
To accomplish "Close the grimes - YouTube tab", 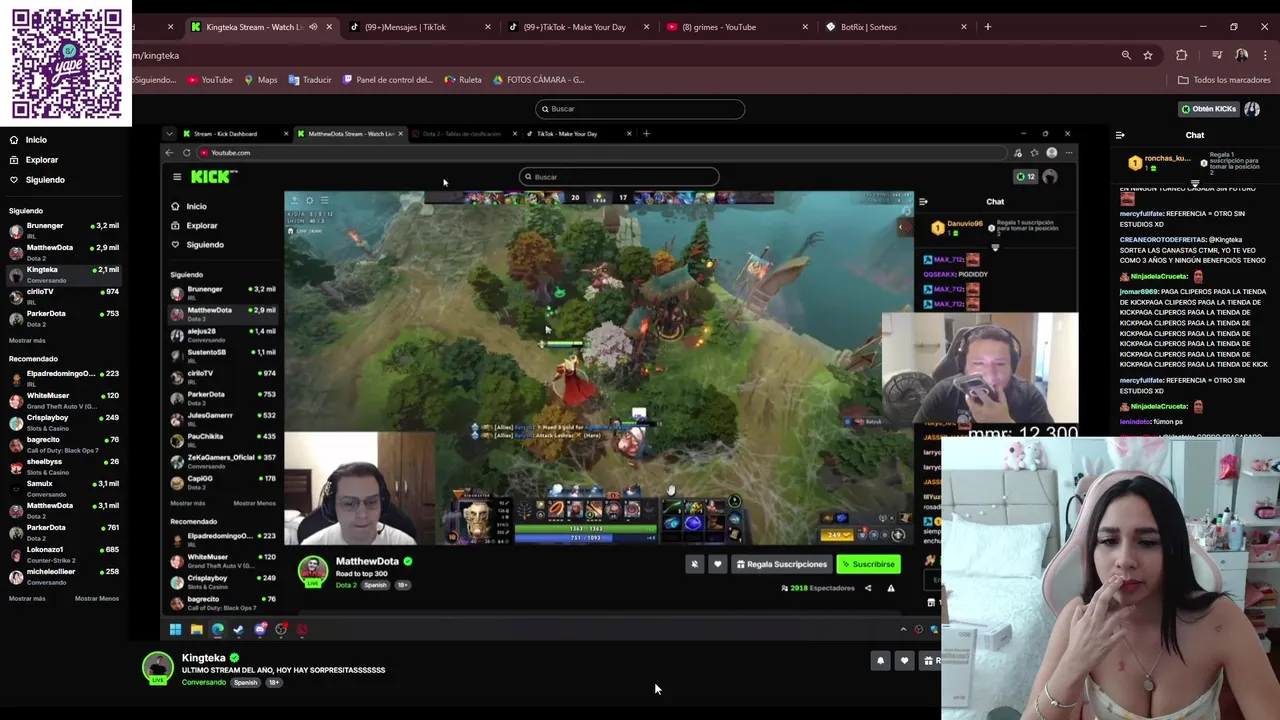I will point(805,27).
